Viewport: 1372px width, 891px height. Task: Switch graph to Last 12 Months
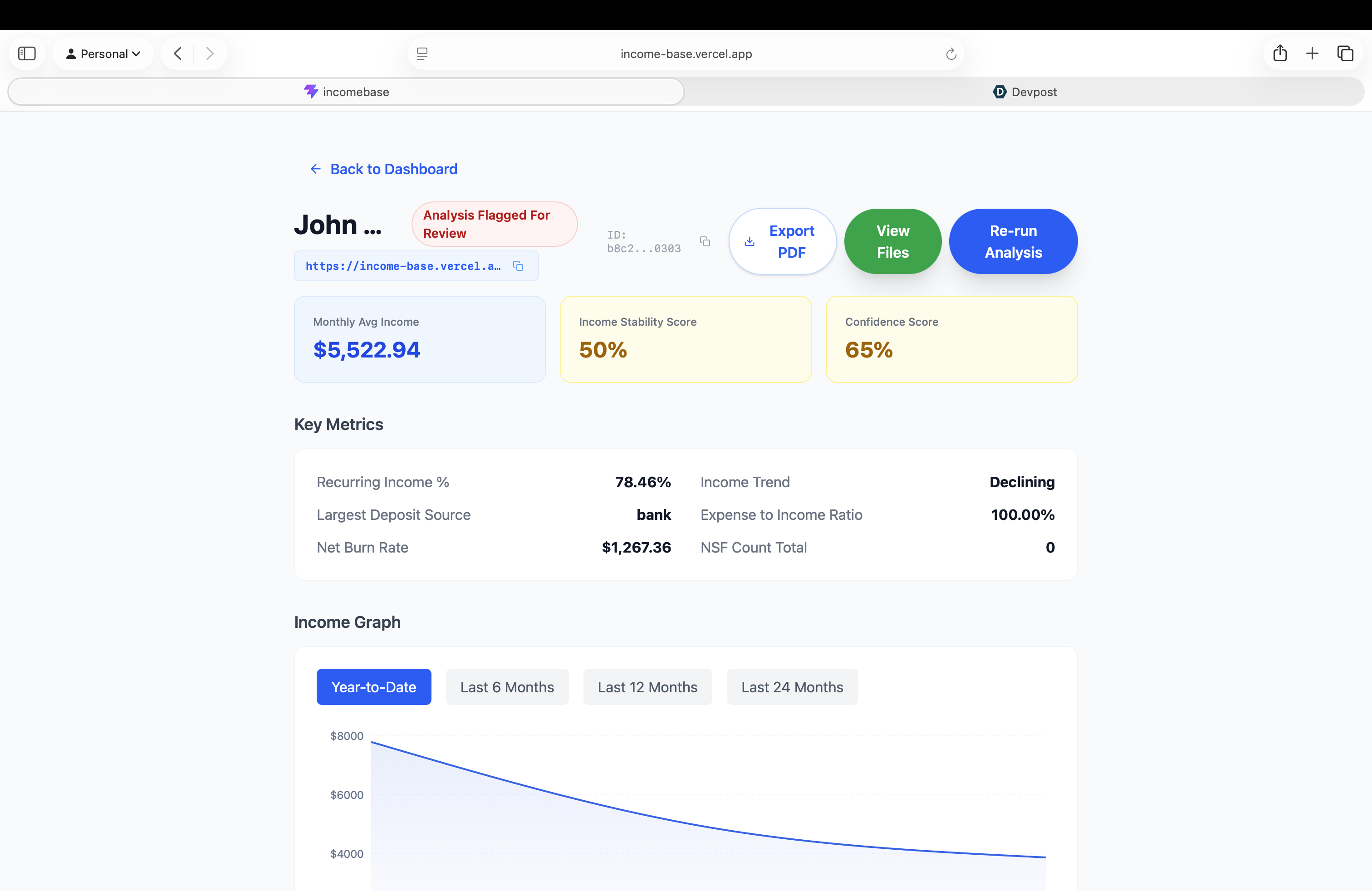tap(647, 686)
